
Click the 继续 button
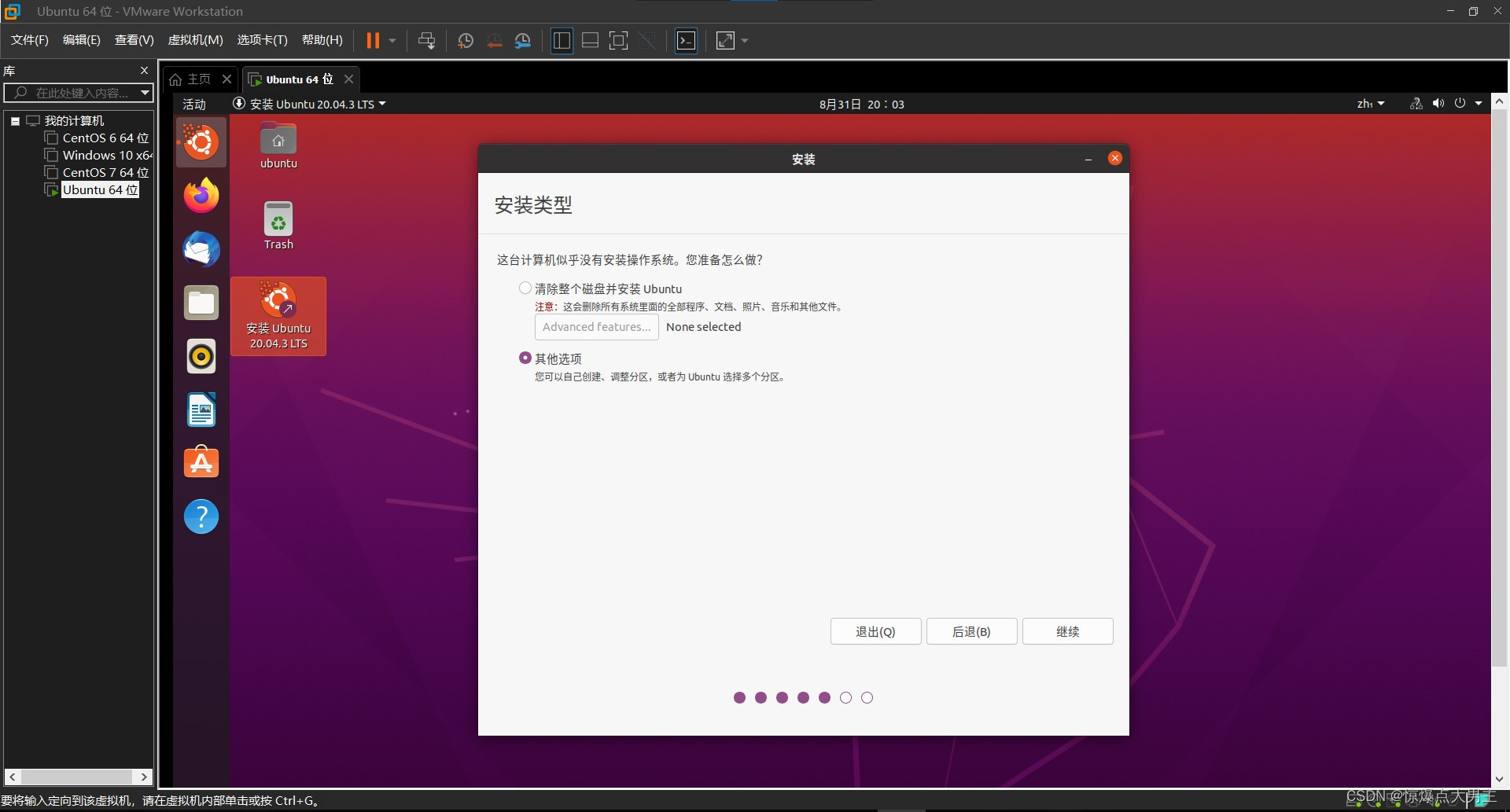[1067, 632]
